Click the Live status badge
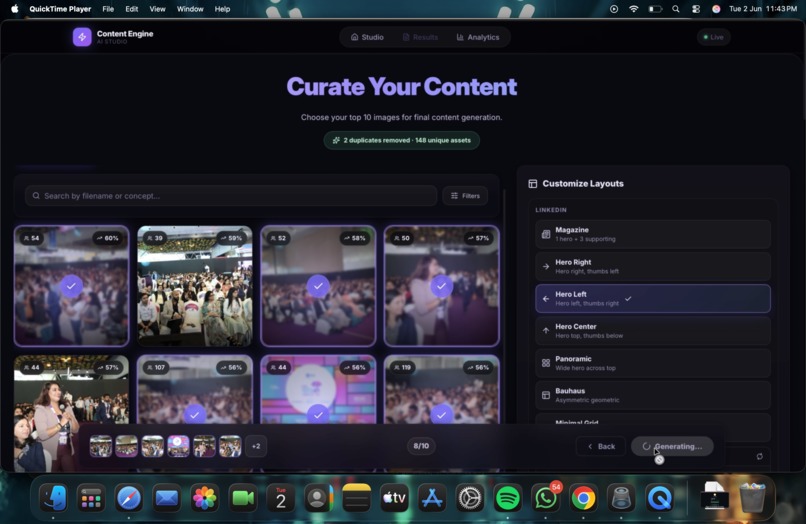The width and height of the screenshot is (806, 524). click(x=713, y=37)
